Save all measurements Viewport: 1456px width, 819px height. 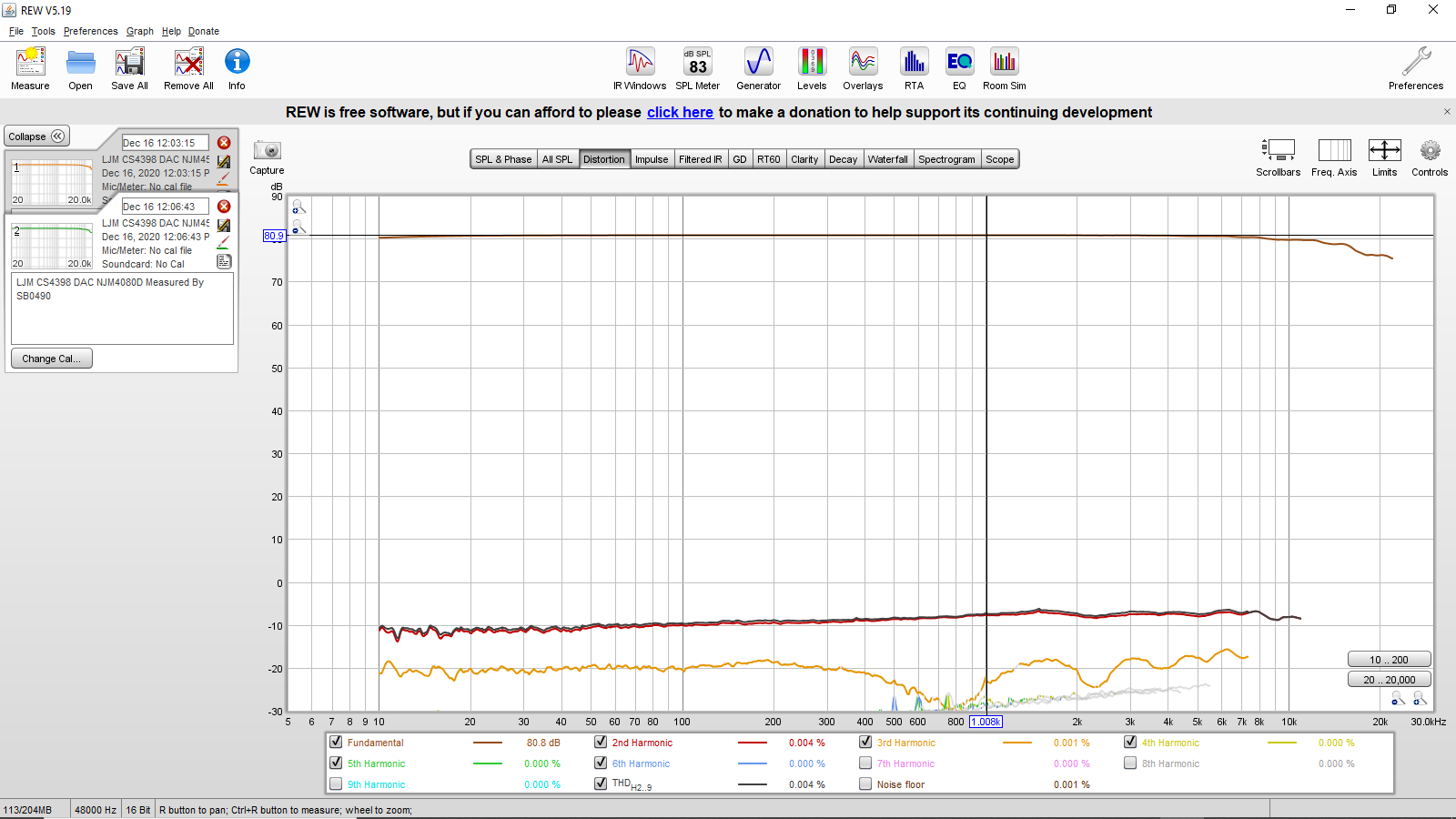point(129,69)
